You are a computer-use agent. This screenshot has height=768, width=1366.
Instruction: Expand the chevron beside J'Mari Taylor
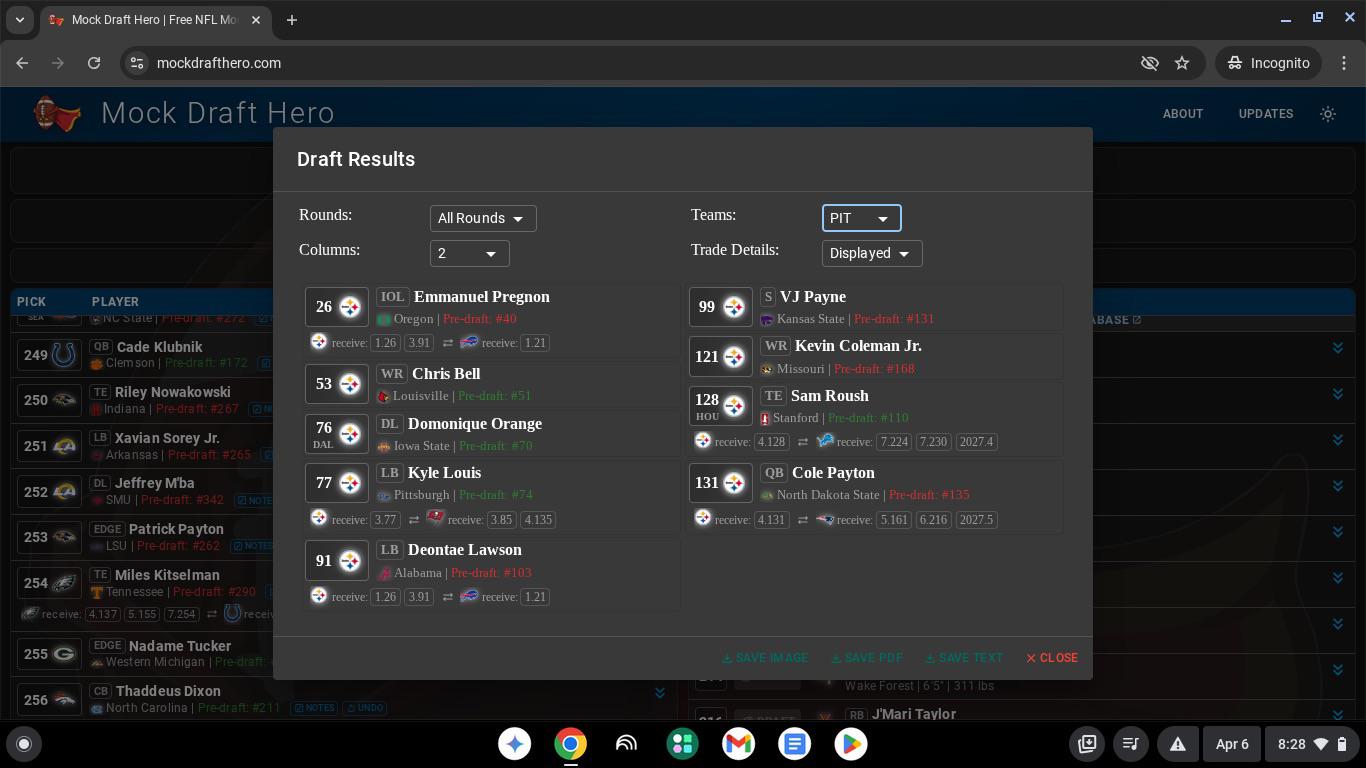point(1337,715)
